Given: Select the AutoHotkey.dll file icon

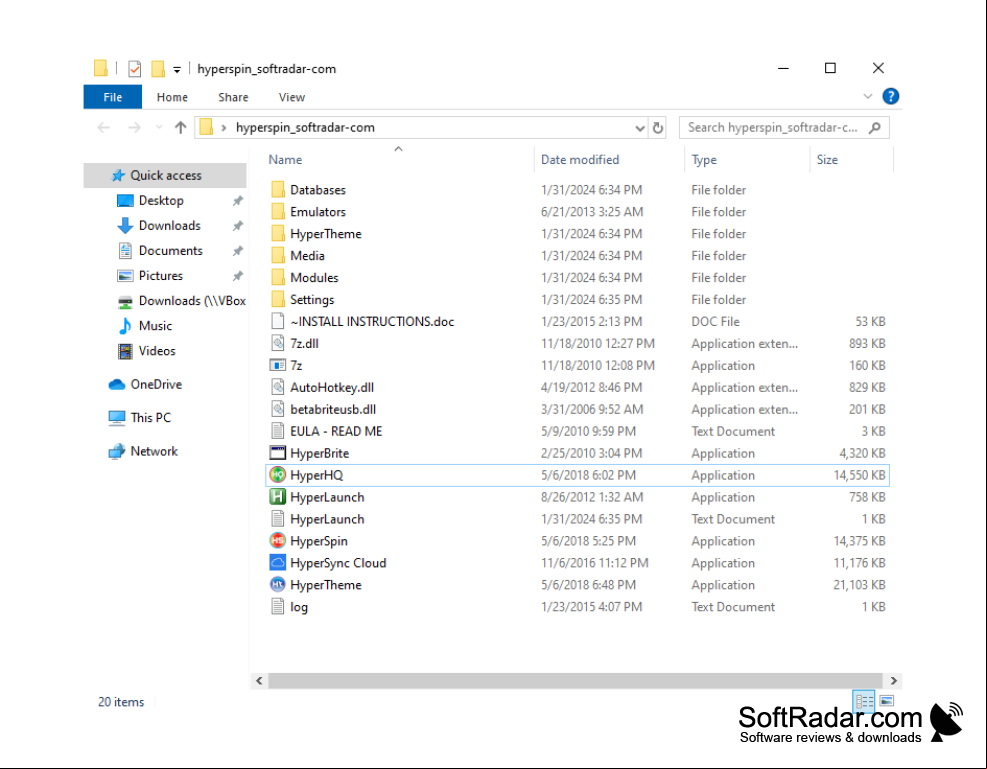Looking at the screenshot, I should coord(278,388).
